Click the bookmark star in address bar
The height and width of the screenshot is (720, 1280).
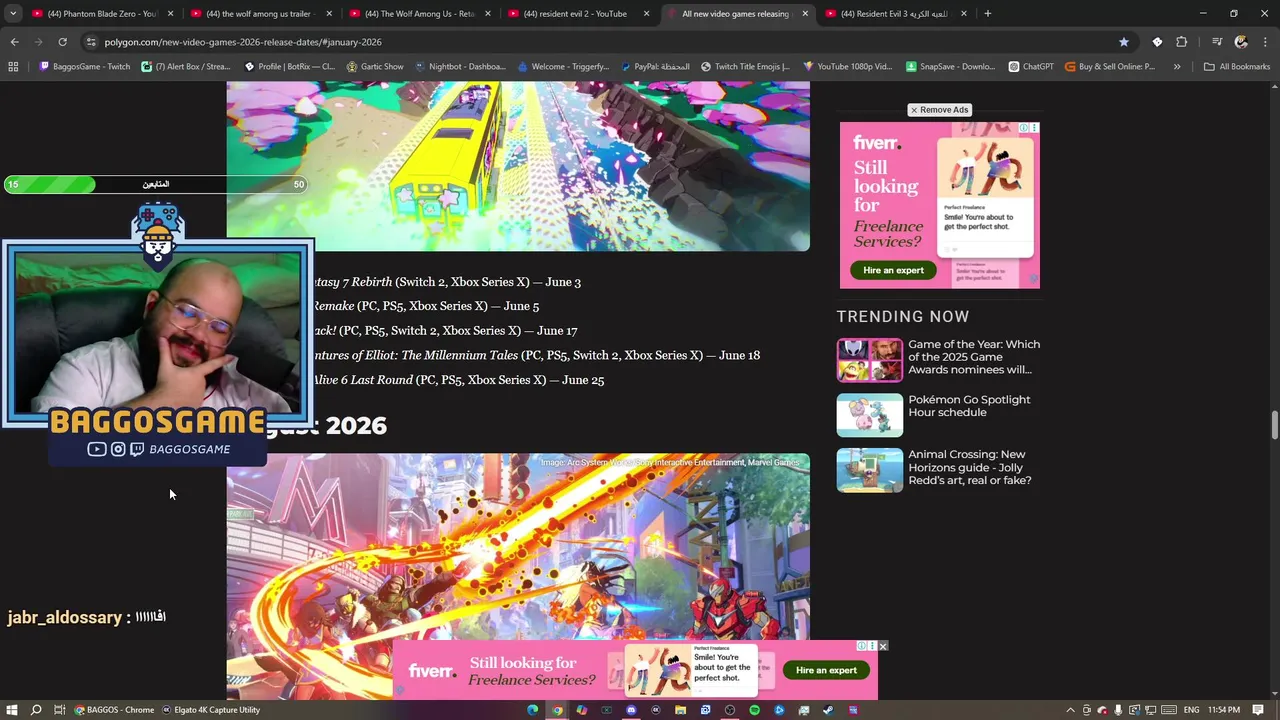coord(1124,42)
